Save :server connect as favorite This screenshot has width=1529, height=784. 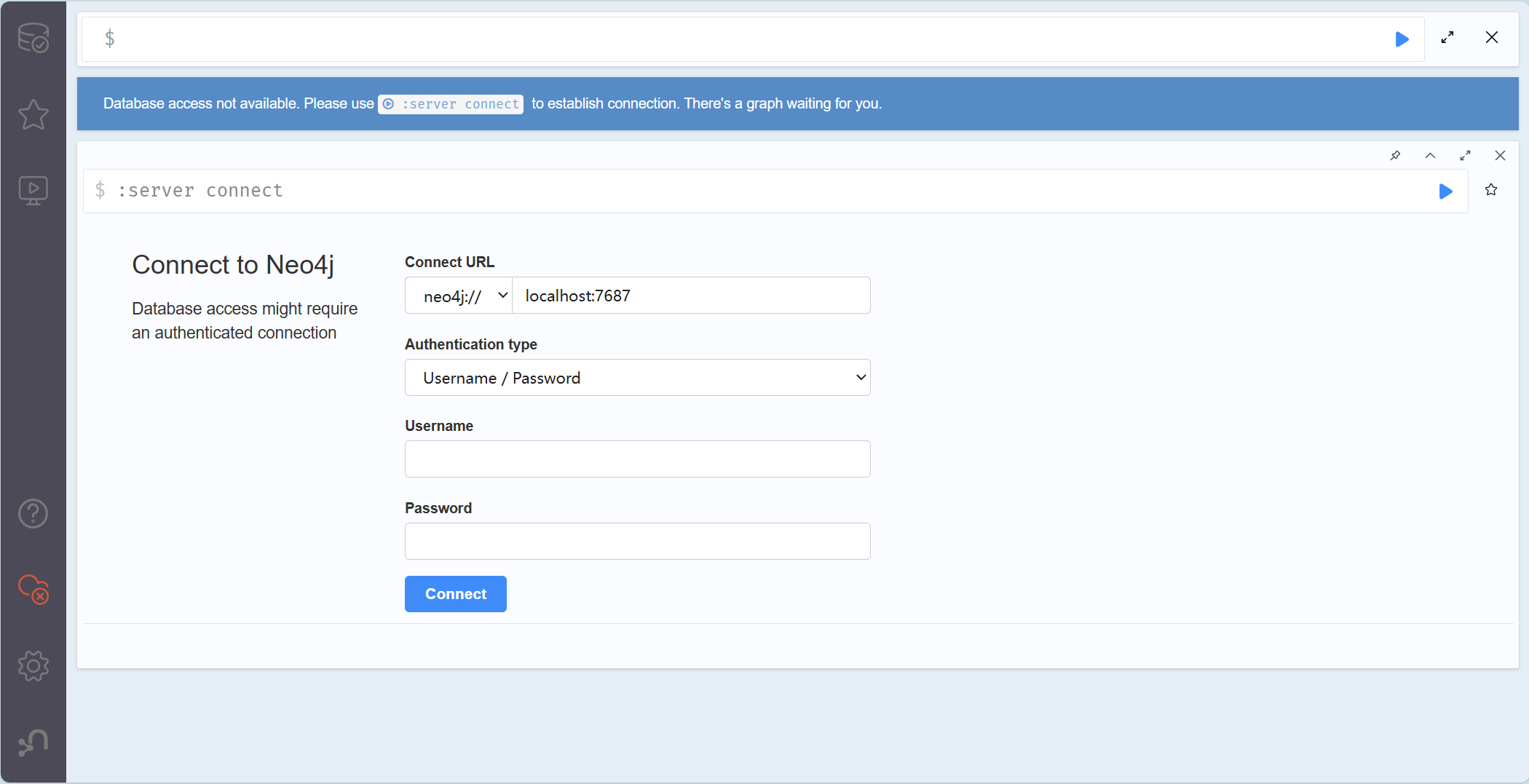1491,190
